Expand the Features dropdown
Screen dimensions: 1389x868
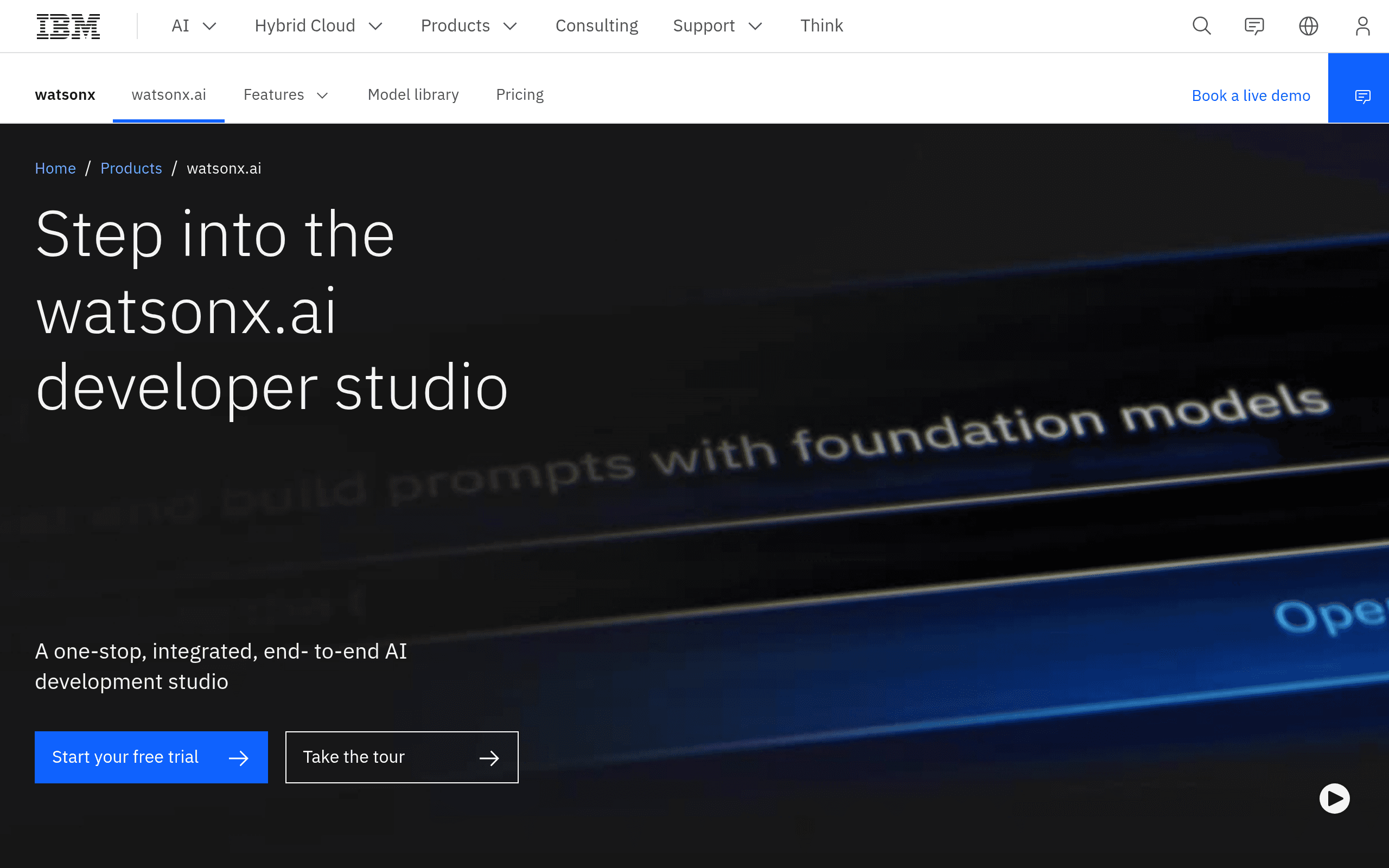click(286, 95)
